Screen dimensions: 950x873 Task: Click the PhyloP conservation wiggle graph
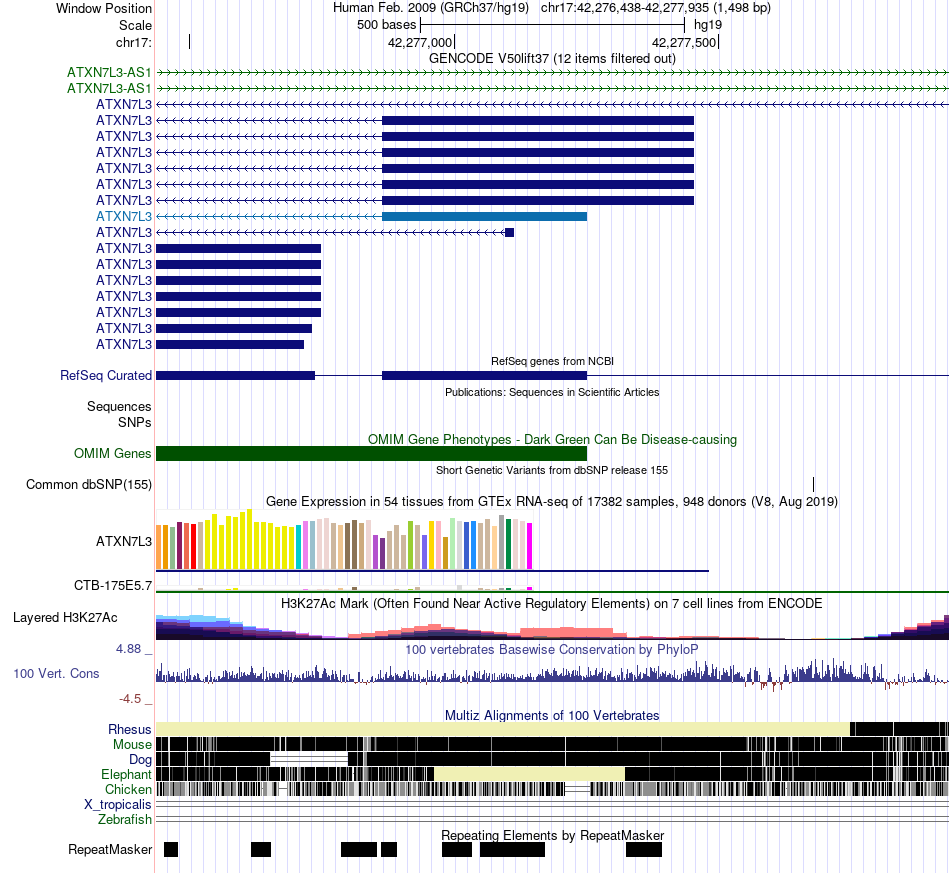(x=552, y=674)
